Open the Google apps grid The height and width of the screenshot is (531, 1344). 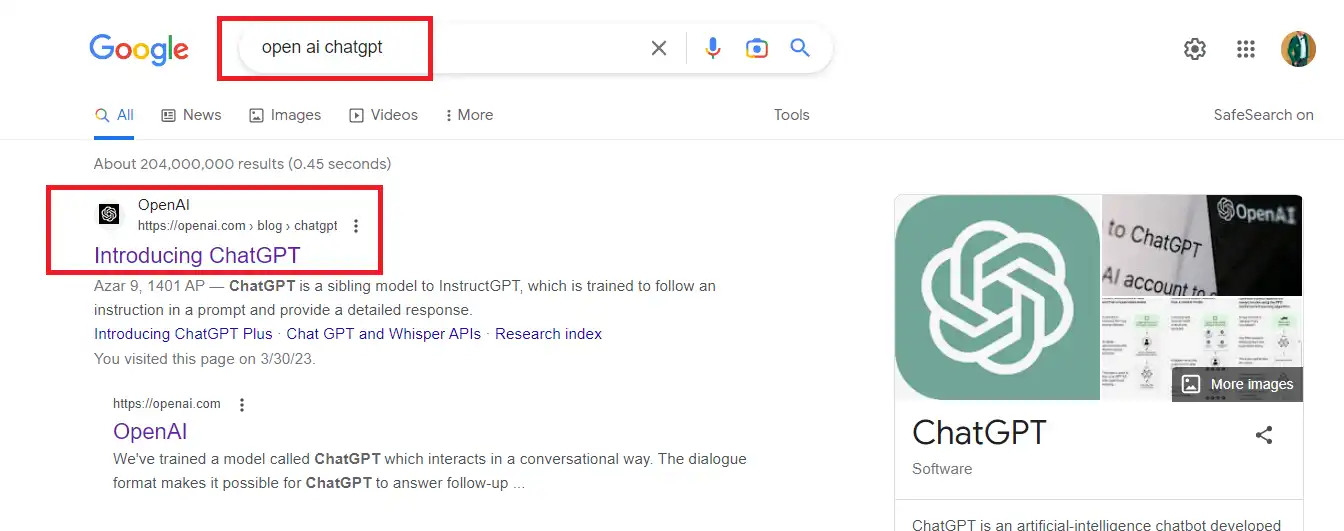tap(1246, 49)
